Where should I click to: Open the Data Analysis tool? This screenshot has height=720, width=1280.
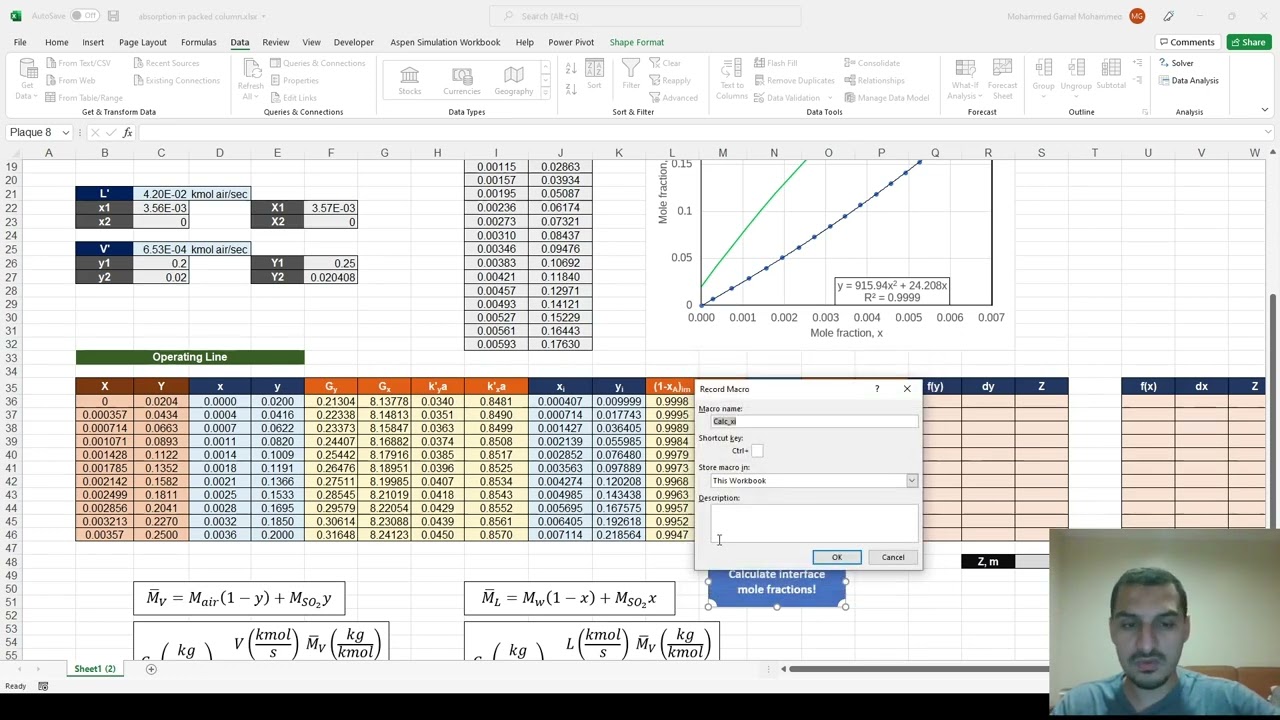[1188, 80]
